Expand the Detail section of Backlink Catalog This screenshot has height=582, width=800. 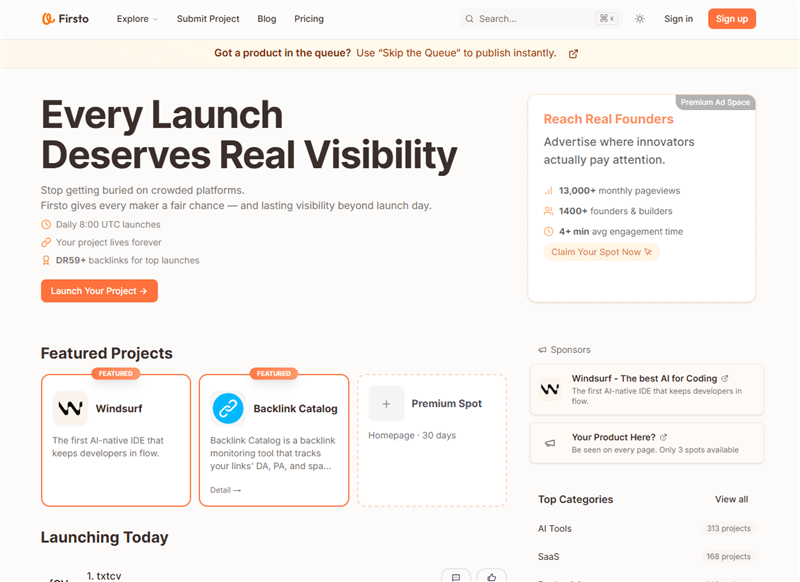224,489
